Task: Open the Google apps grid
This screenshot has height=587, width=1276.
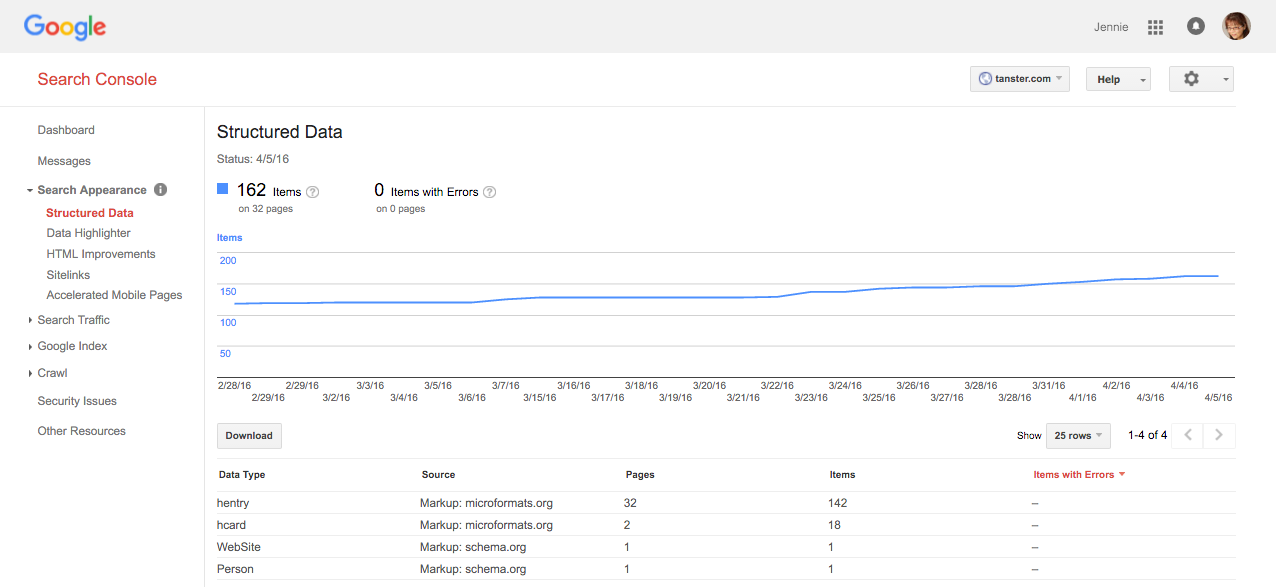Action: pyautogui.click(x=1155, y=27)
